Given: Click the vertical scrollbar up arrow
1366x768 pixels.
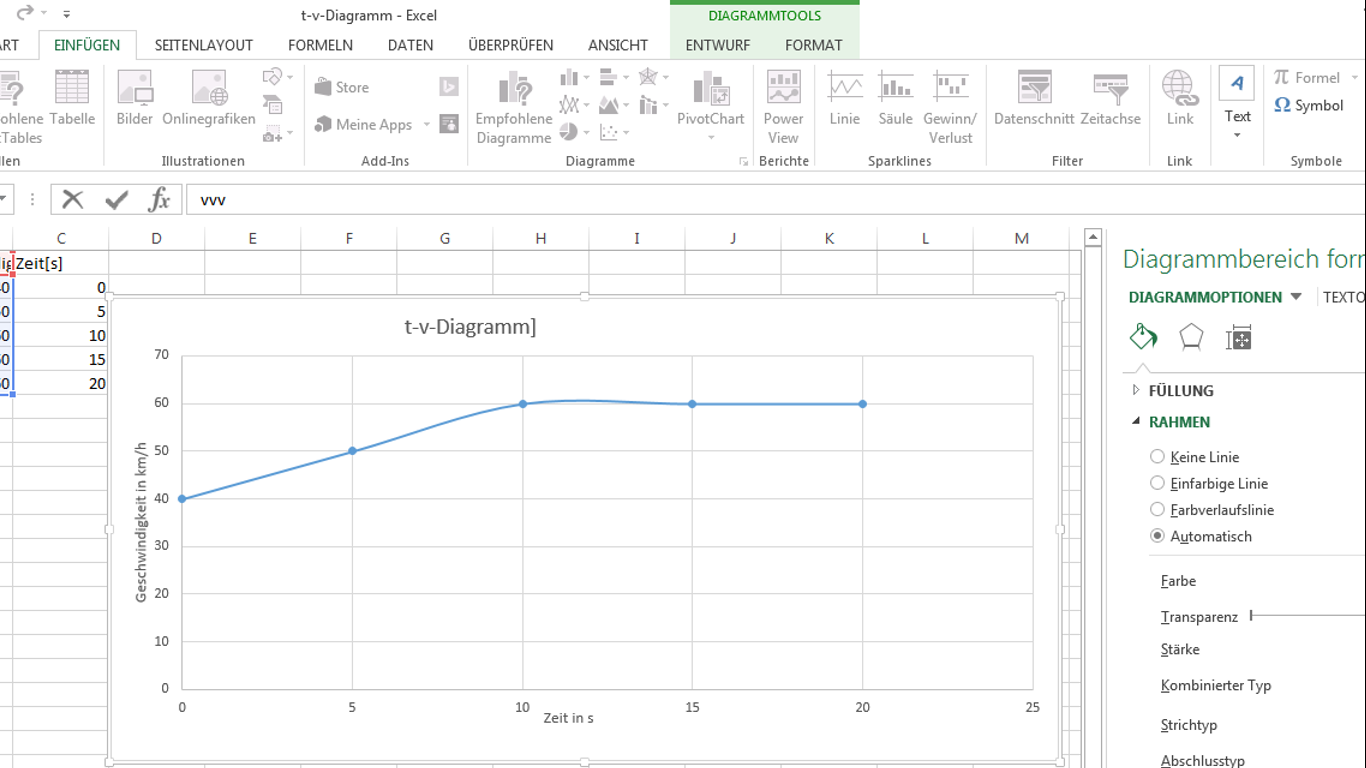Looking at the screenshot, I should pyautogui.click(x=1093, y=238).
